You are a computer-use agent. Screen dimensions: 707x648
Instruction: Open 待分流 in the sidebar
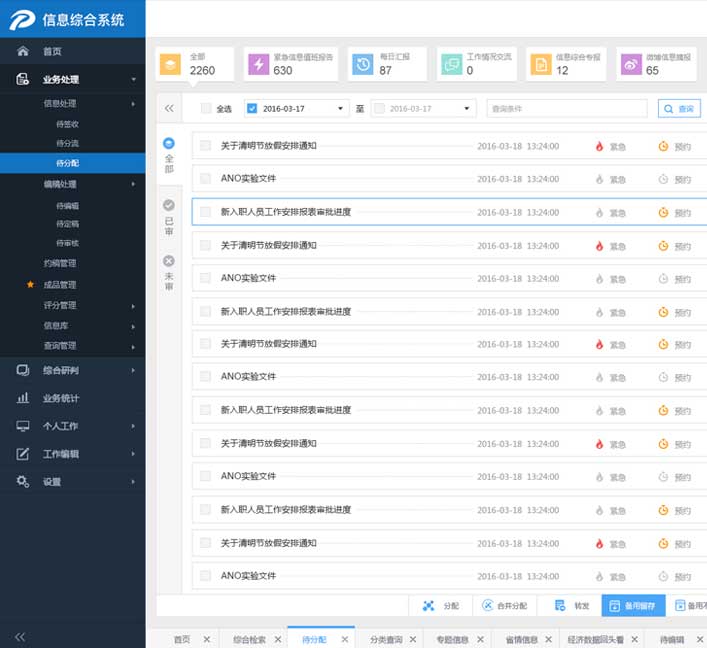tap(68, 143)
